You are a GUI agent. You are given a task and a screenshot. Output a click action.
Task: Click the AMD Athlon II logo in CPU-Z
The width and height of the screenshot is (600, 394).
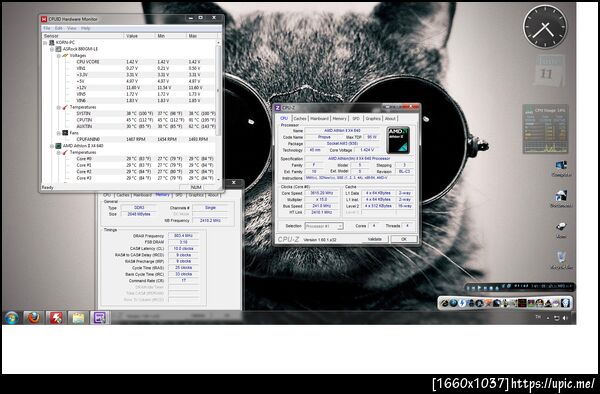coord(398,140)
